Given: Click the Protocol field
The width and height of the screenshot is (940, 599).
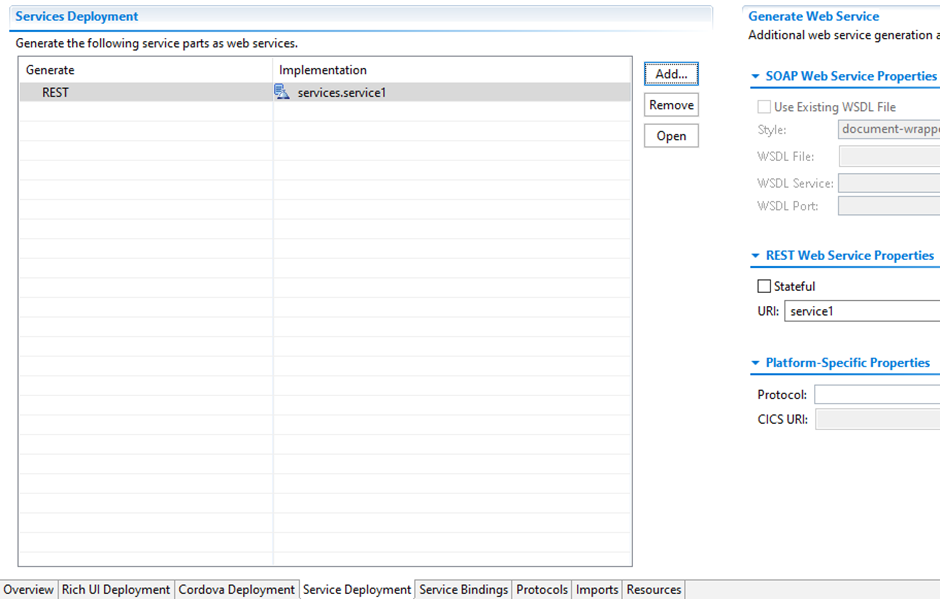Looking at the screenshot, I should coord(877,395).
